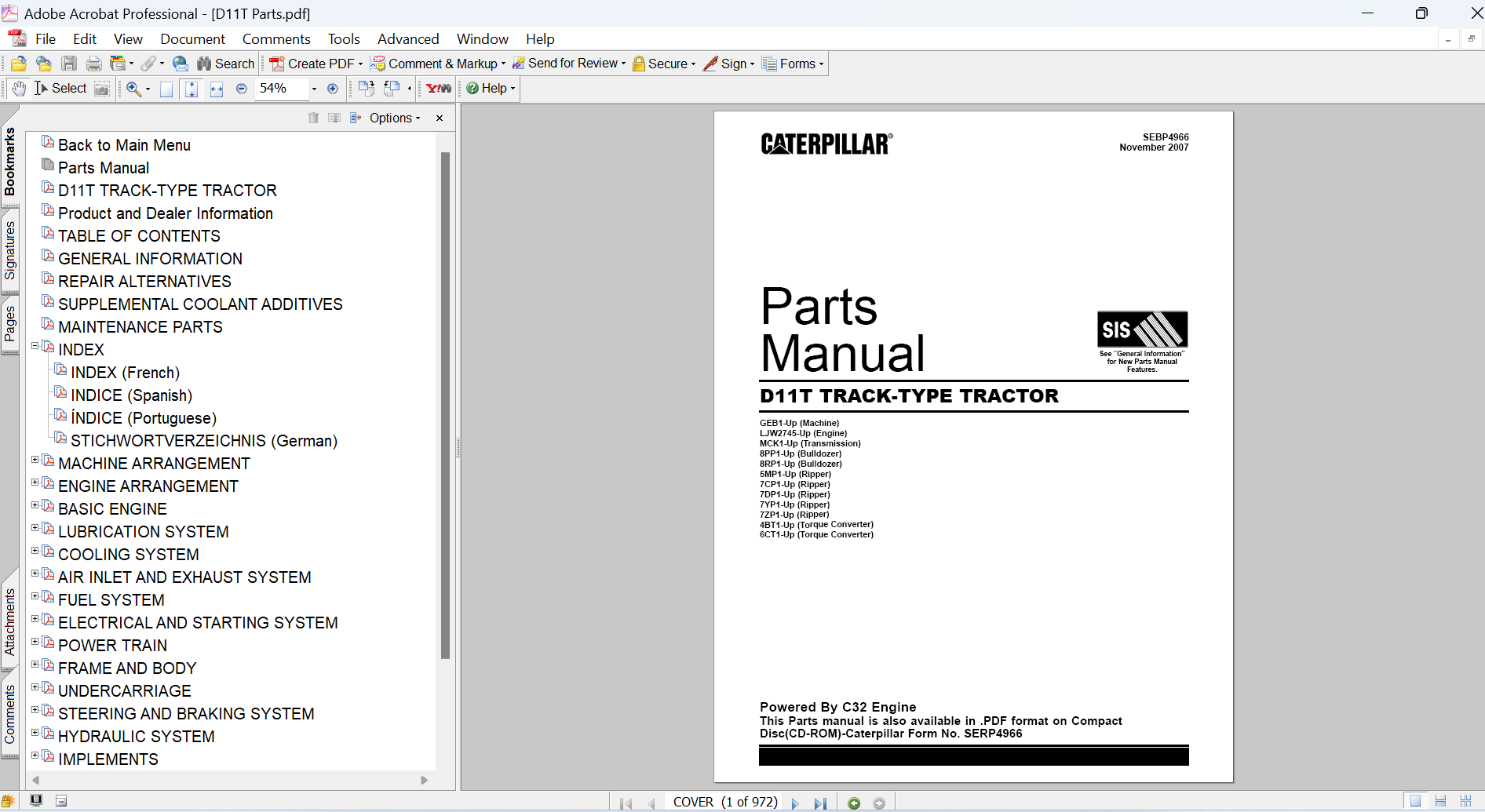Close the bookmarks panel
Viewport: 1485px width, 812px height.
click(x=440, y=118)
